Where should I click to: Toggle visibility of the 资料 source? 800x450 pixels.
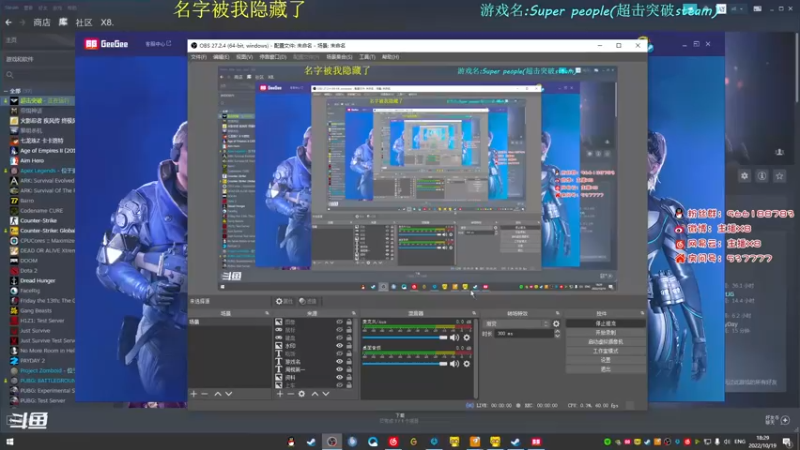pos(339,378)
